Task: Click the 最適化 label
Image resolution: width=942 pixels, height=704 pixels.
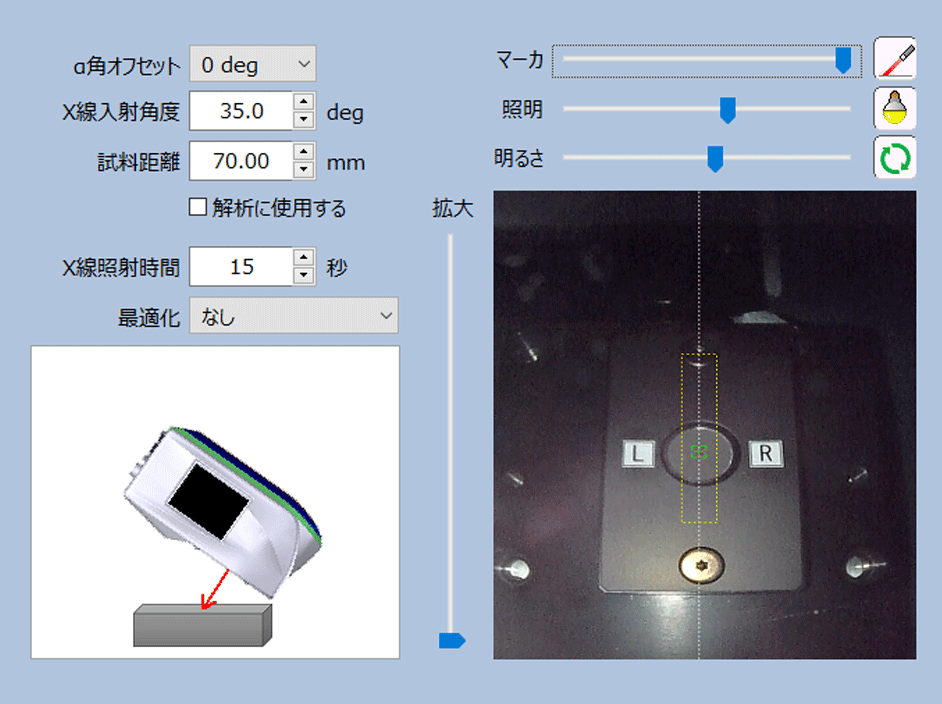Action: (149, 318)
